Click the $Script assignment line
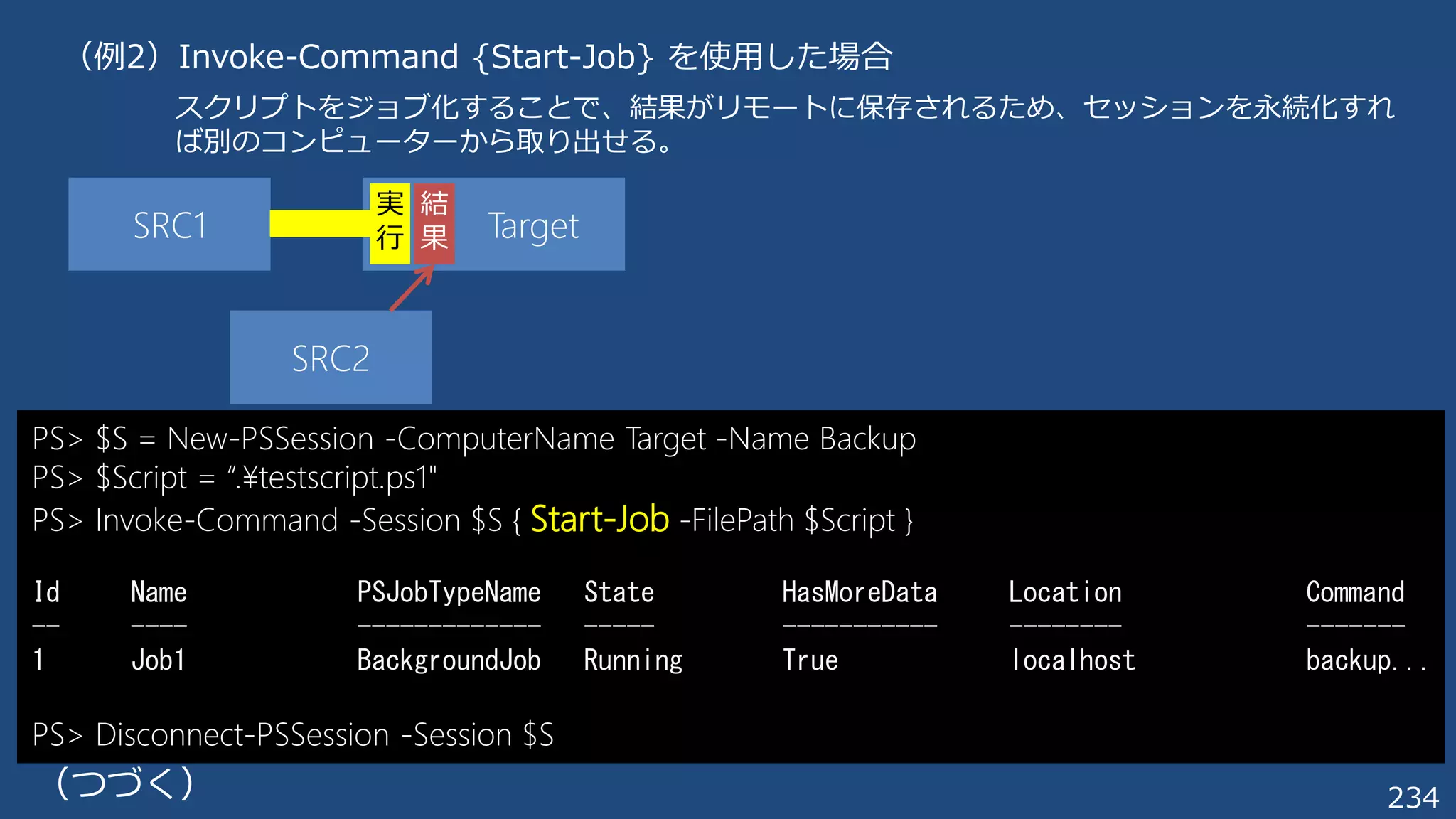 tap(235, 478)
